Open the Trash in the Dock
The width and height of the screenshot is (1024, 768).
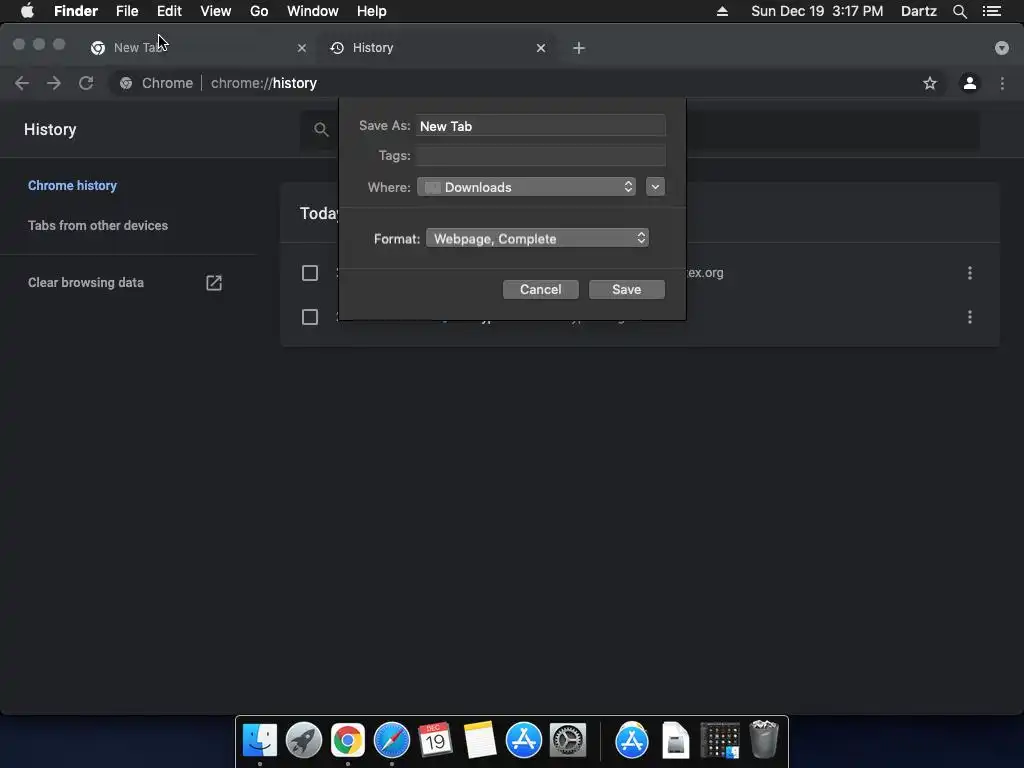[x=763, y=739]
